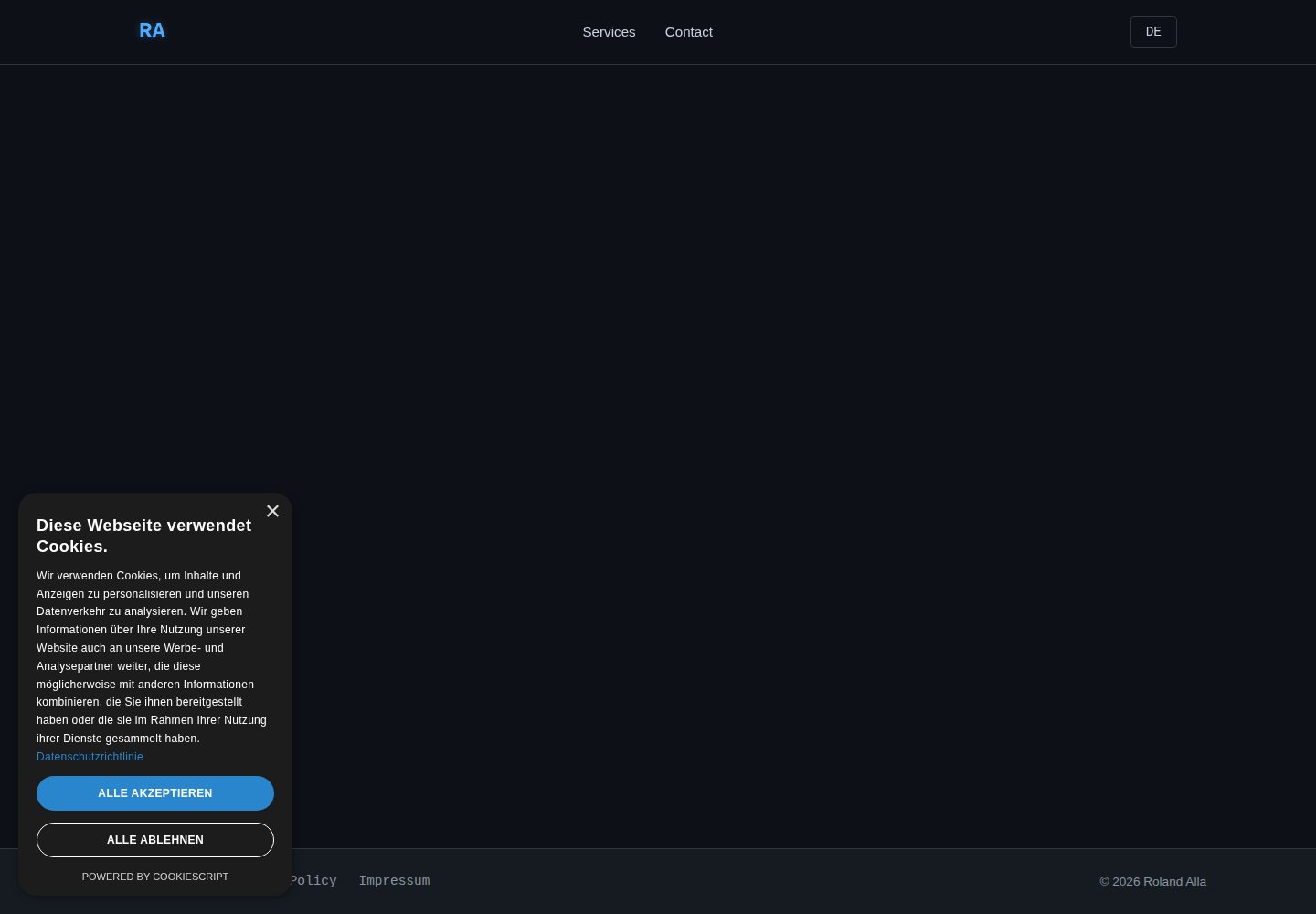The height and width of the screenshot is (914, 1316).
Task: Select the © 2026 Roland Alla text
Action: [x=1152, y=882]
